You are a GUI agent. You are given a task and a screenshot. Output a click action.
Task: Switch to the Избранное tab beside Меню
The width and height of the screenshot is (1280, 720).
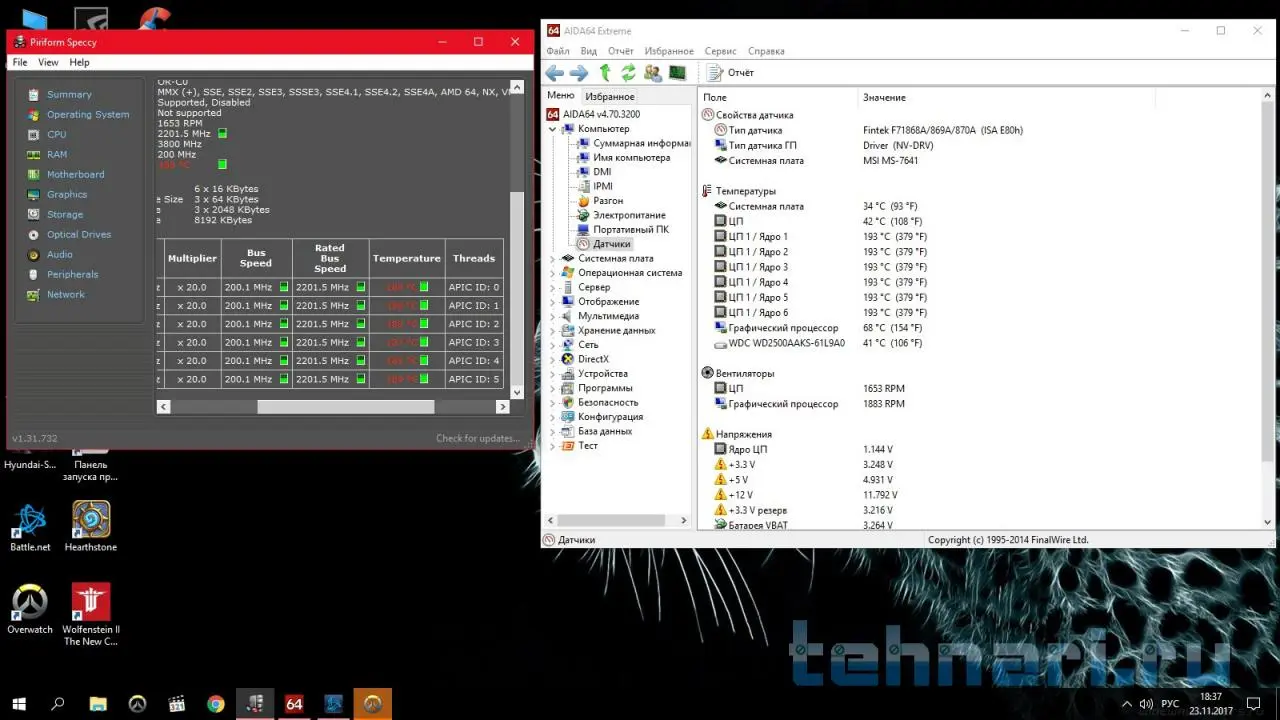pyautogui.click(x=610, y=97)
